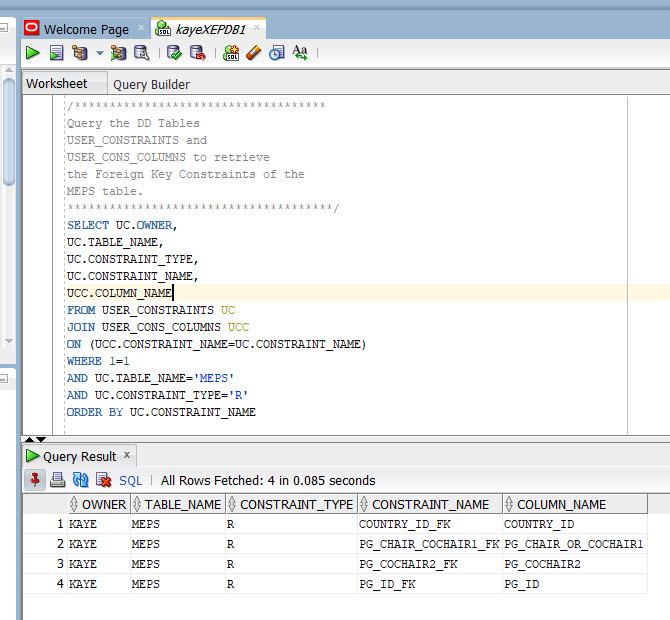Select PG_CHAIR_OR_COCHAIR1 cell

(x=575, y=544)
